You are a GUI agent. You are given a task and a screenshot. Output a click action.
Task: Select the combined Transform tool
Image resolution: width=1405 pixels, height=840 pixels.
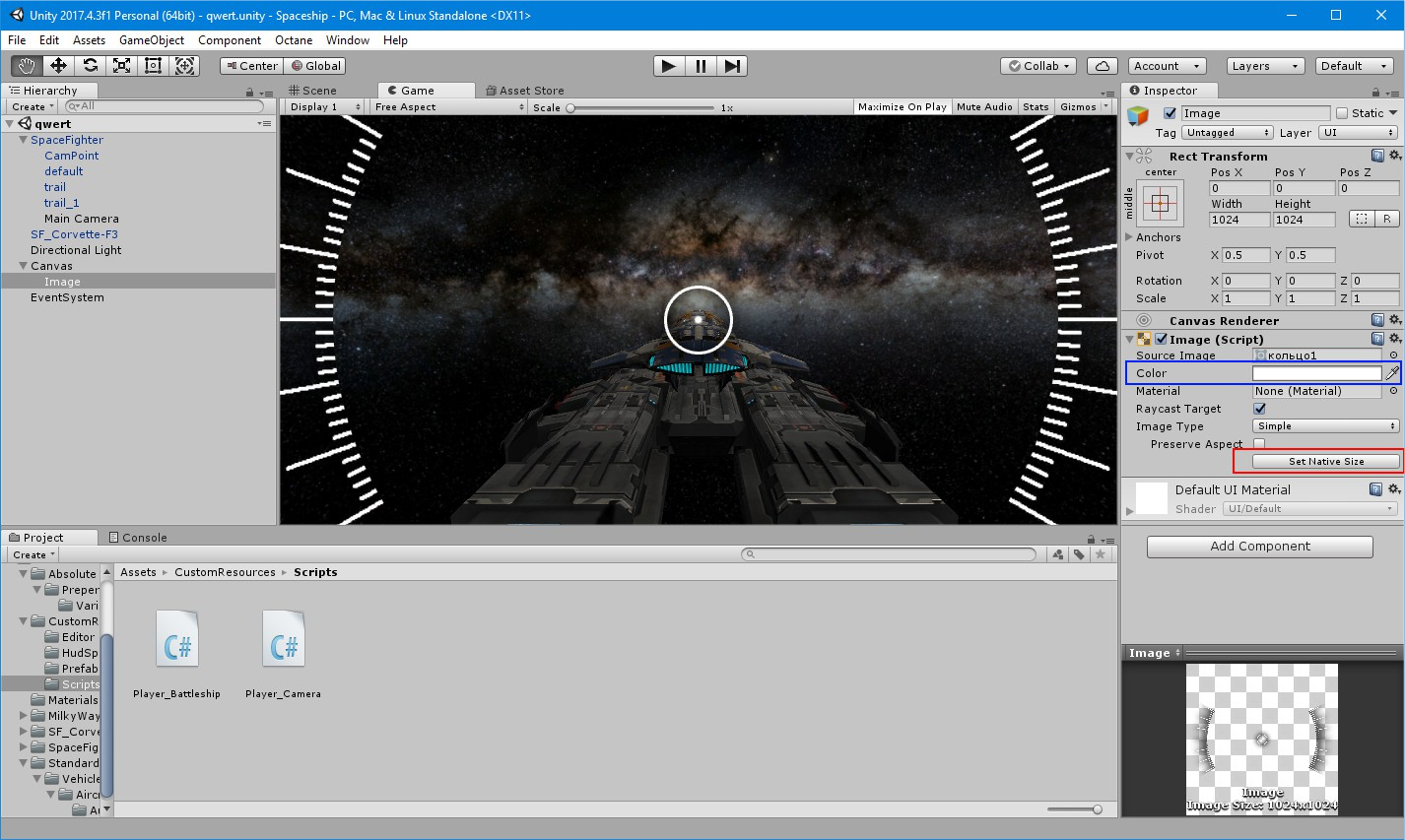184,66
